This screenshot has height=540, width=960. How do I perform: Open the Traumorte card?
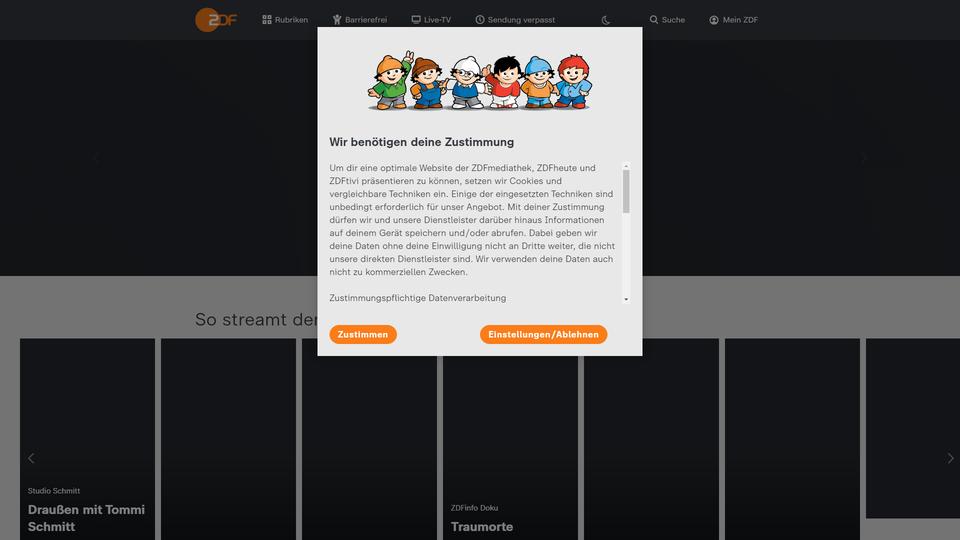(x=511, y=439)
